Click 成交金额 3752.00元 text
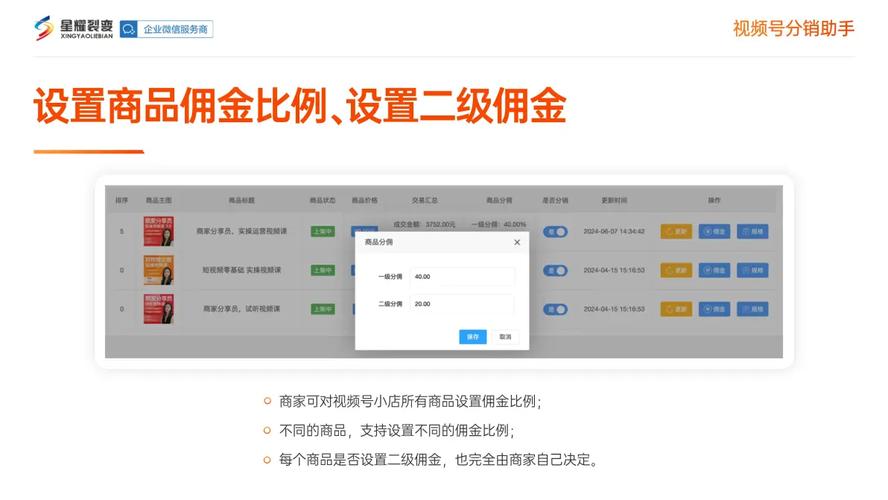The width and height of the screenshot is (888, 500). coord(425,225)
